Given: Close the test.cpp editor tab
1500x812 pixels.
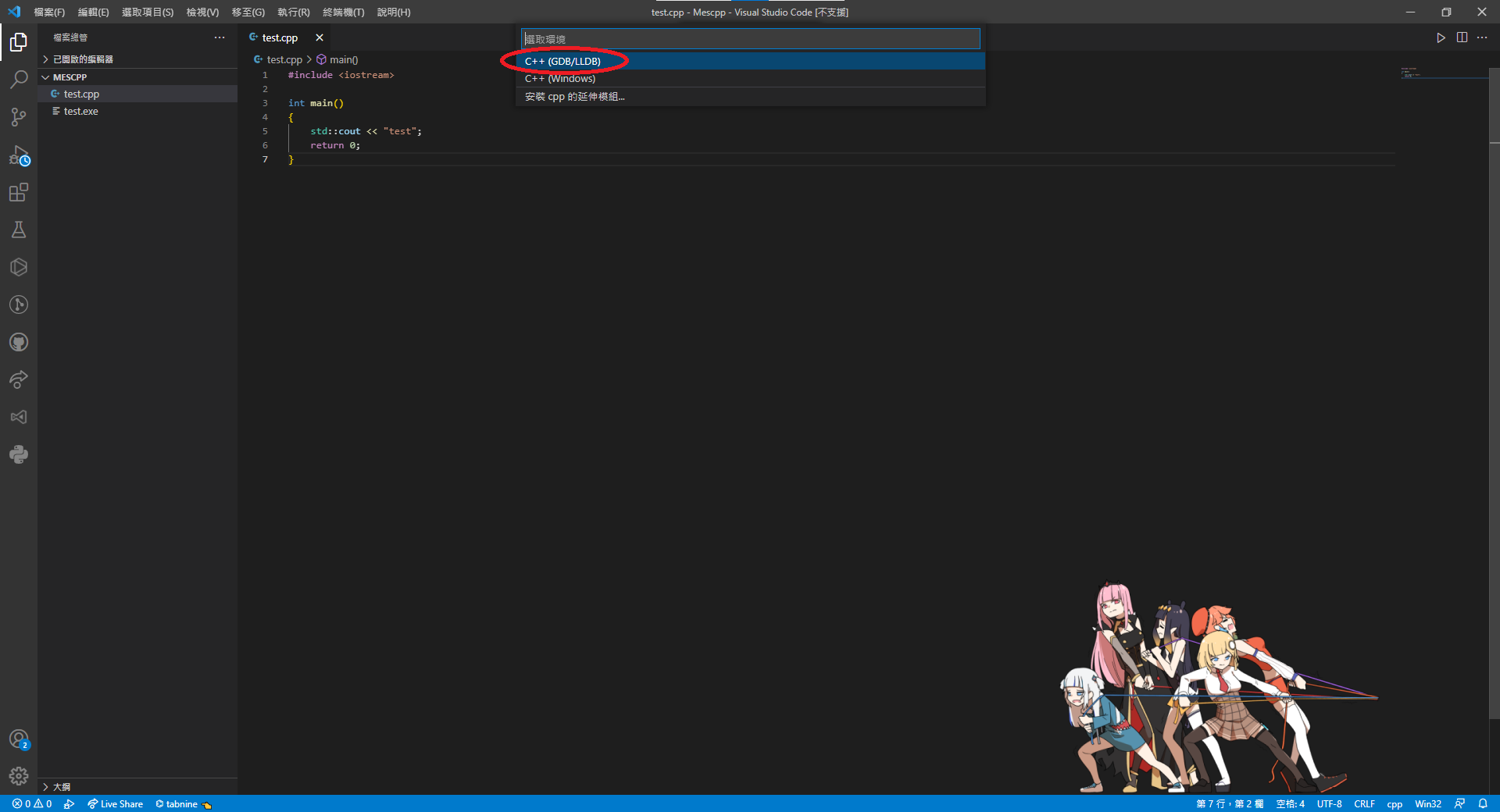Looking at the screenshot, I should click(320, 37).
